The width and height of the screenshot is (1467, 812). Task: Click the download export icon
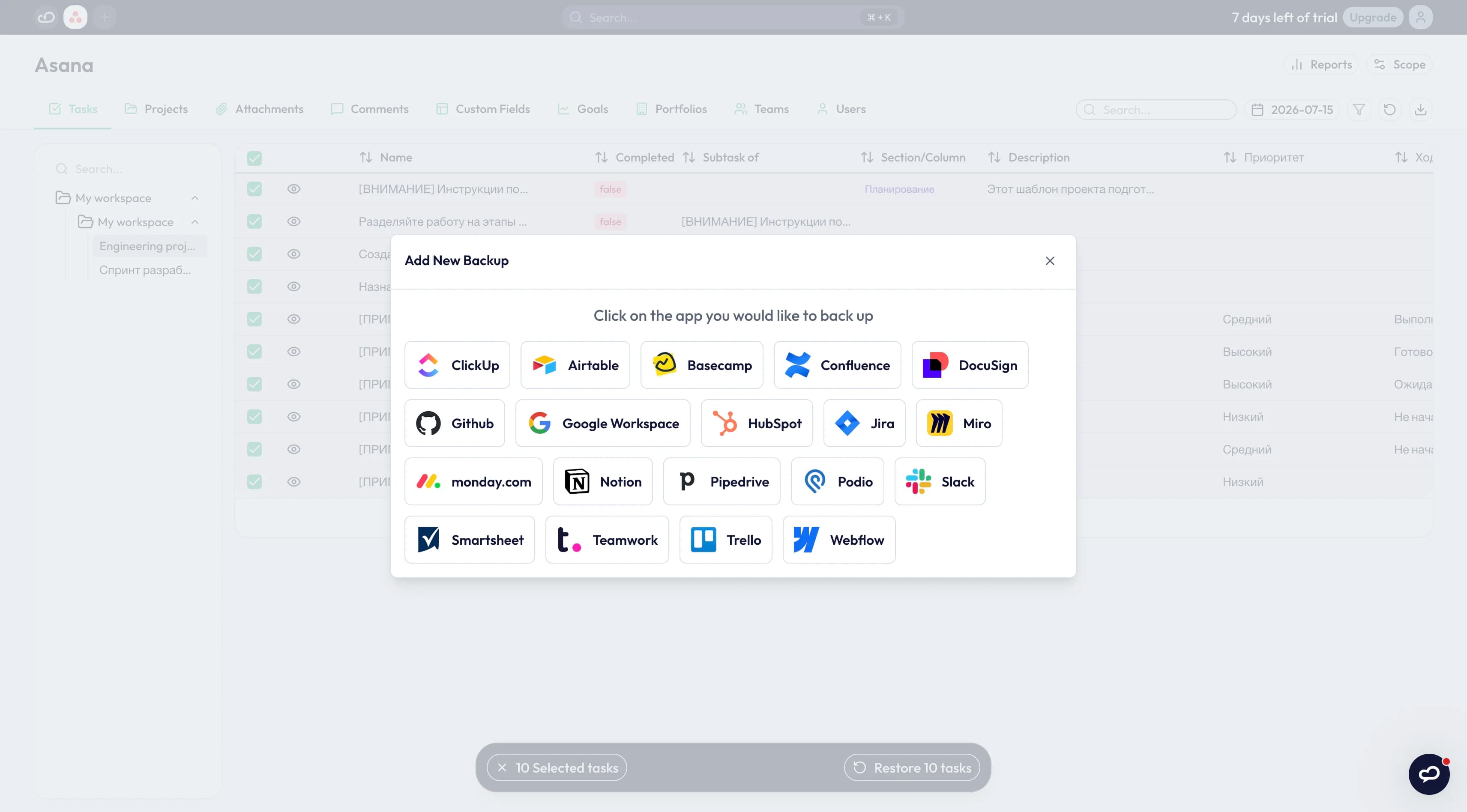[x=1420, y=109]
